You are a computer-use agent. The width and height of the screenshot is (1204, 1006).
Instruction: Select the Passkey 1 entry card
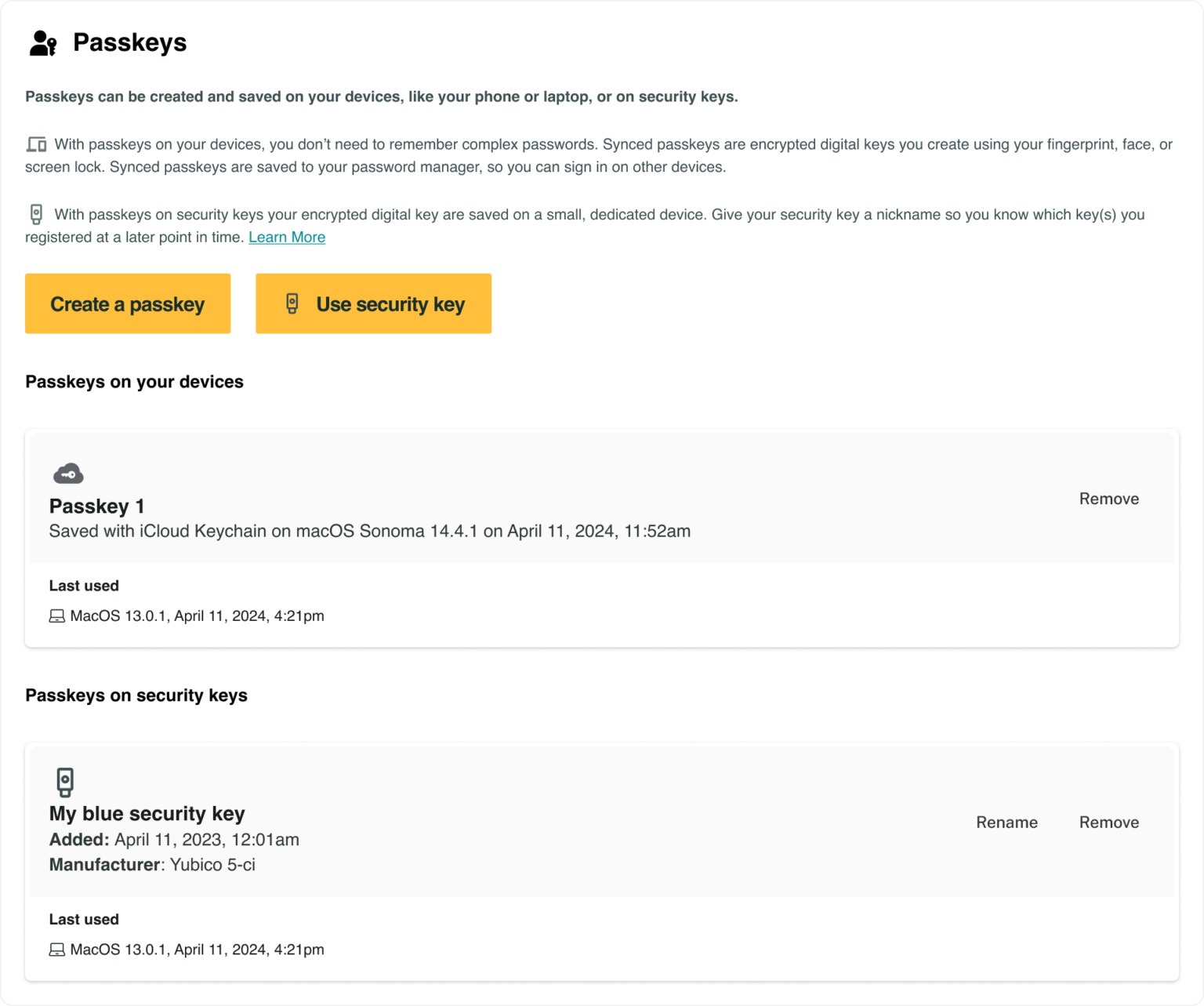pos(602,538)
